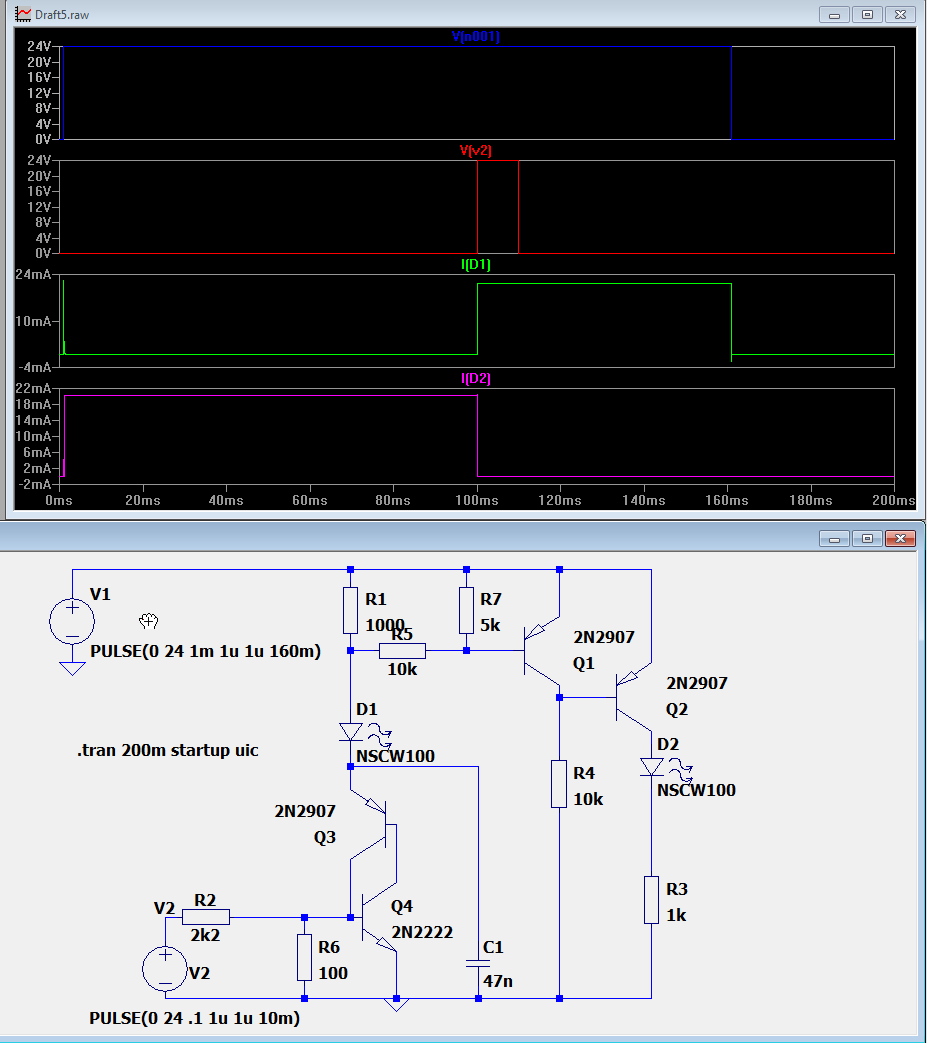Viewport: 927px width, 1043px height.
Task: Close the schematic window with red X
Action: click(900, 538)
